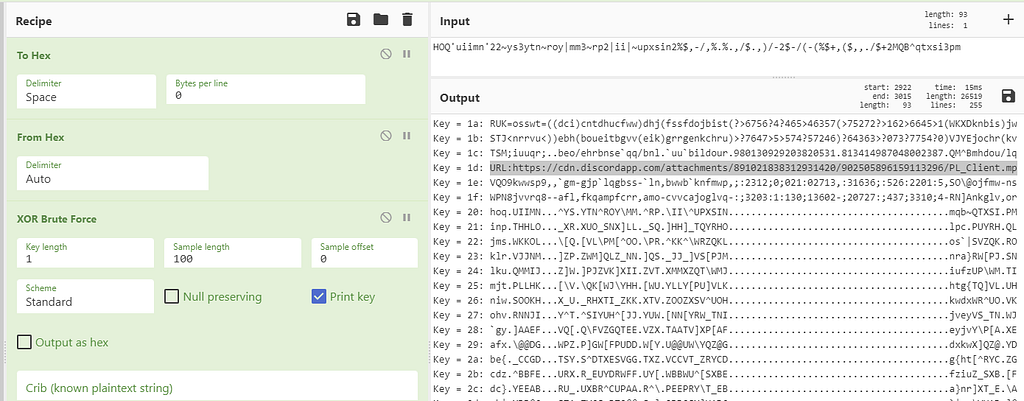The width and height of the screenshot is (1024, 401).
Task: Edit Sample offset value
Action: coord(364,253)
